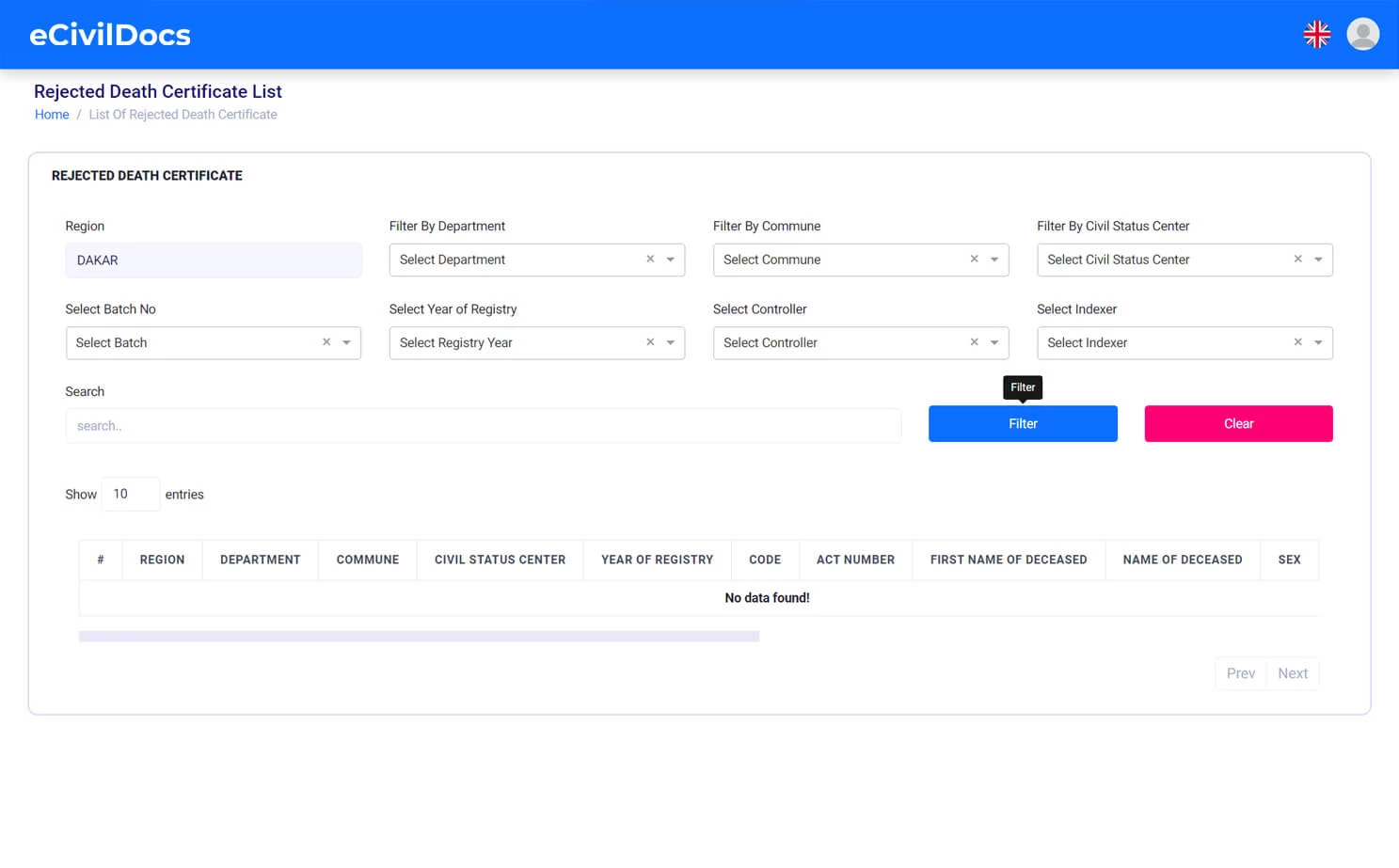Clear the Controller selection X icon
The height and width of the screenshot is (868, 1399).
point(974,342)
